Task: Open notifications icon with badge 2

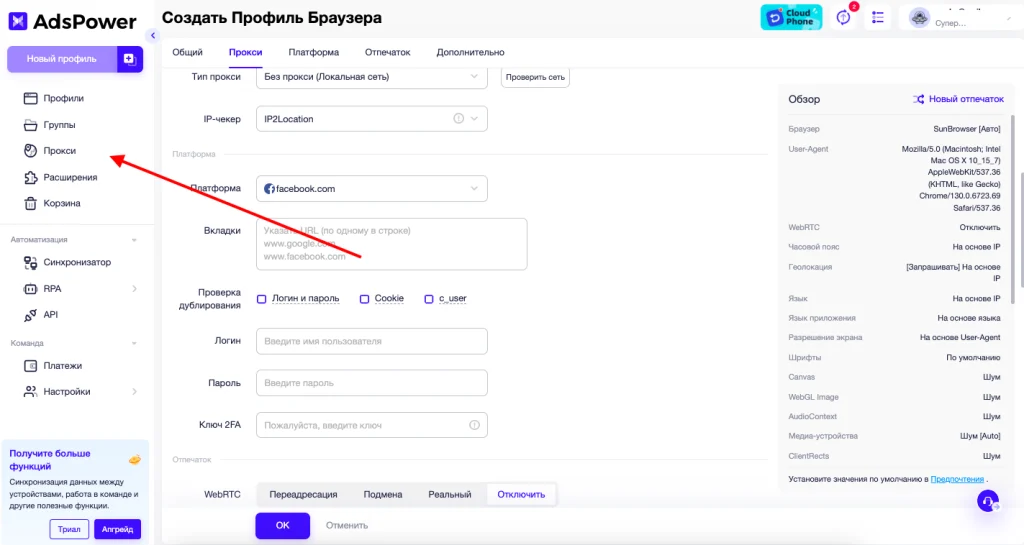Action: [x=844, y=18]
